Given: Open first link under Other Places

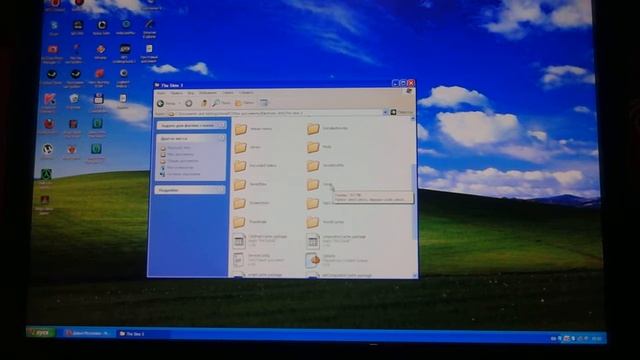Looking at the screenshot, I should point(176,148).
